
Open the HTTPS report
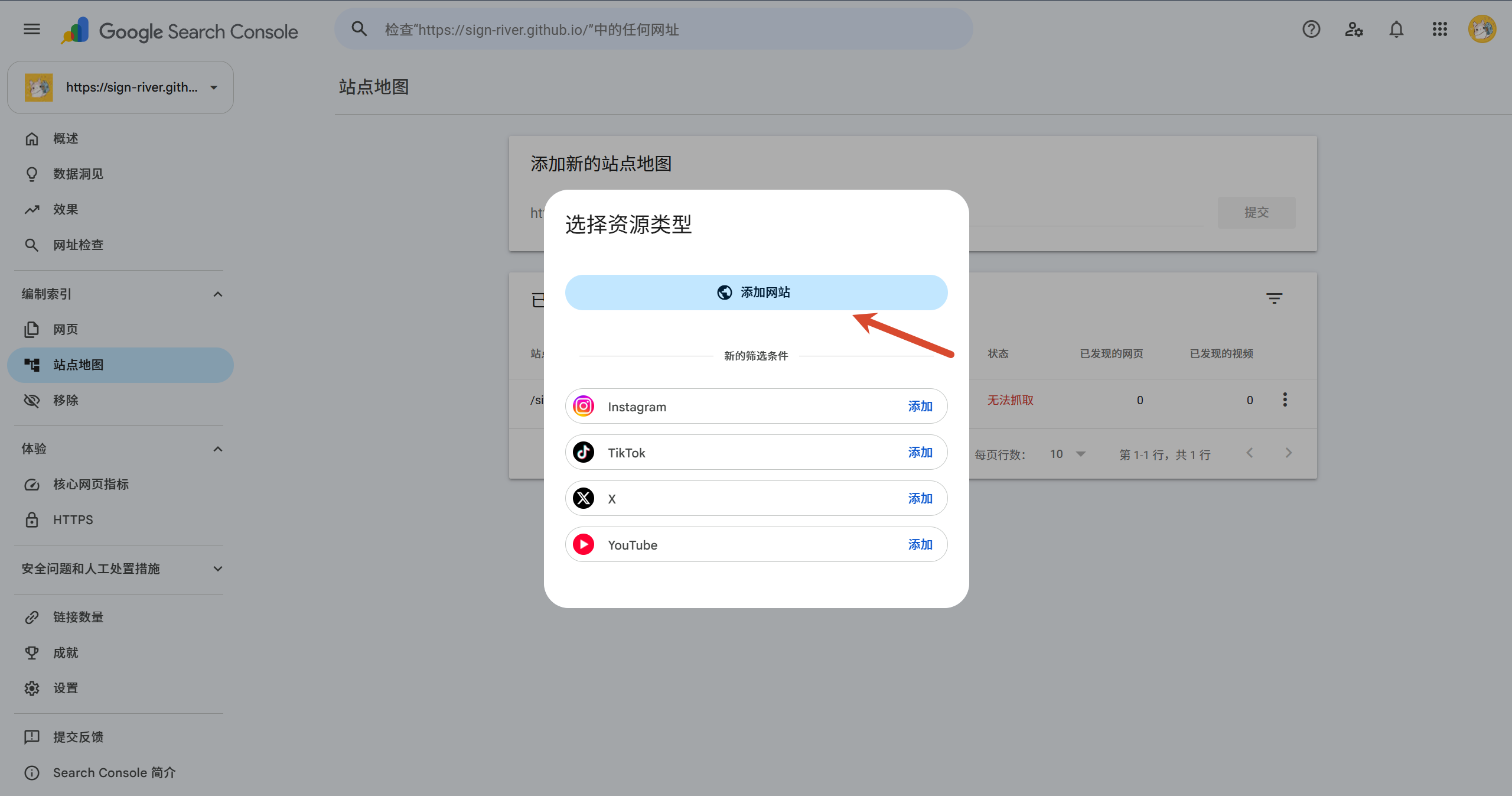(x=120, y=520)
